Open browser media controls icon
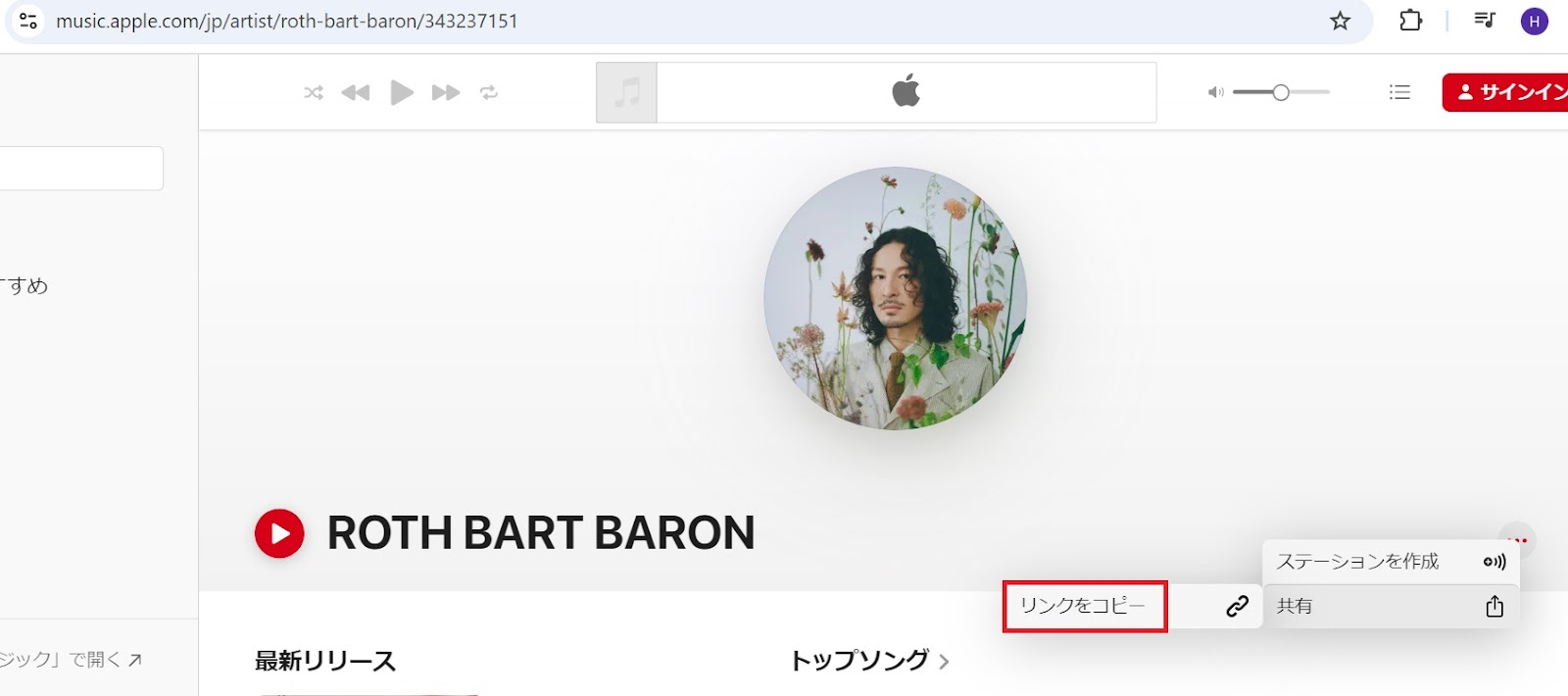Screen dimensions: 1568x696 (1485, 21)
